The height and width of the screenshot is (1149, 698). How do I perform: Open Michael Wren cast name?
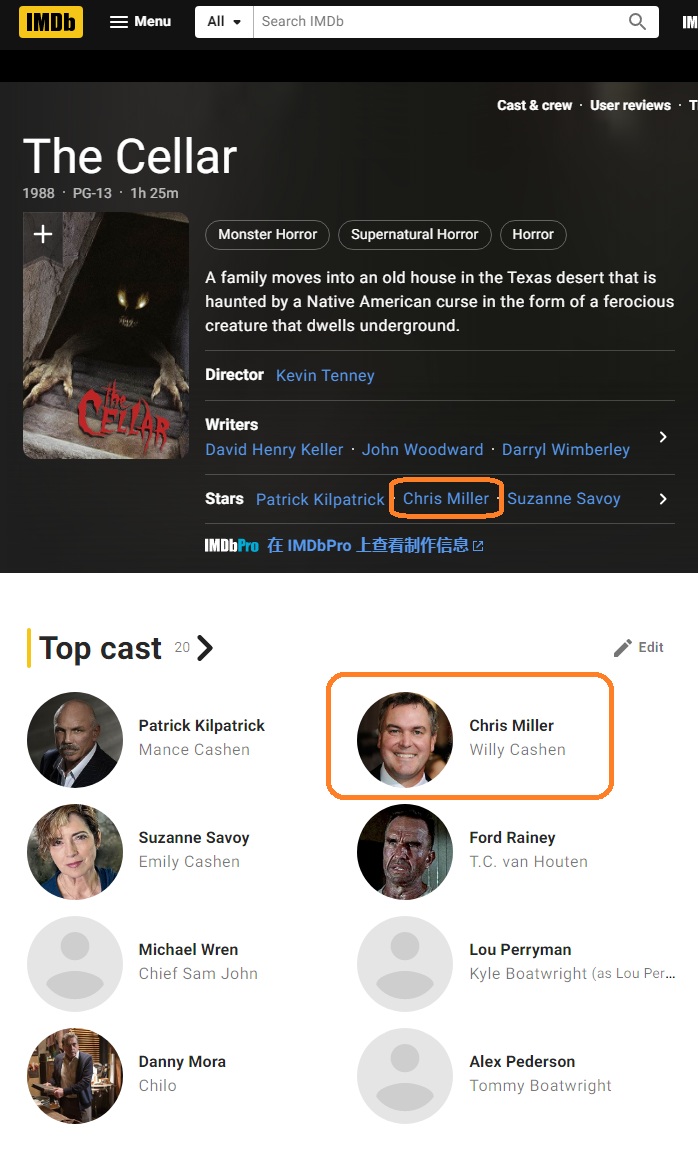point(188,950)
